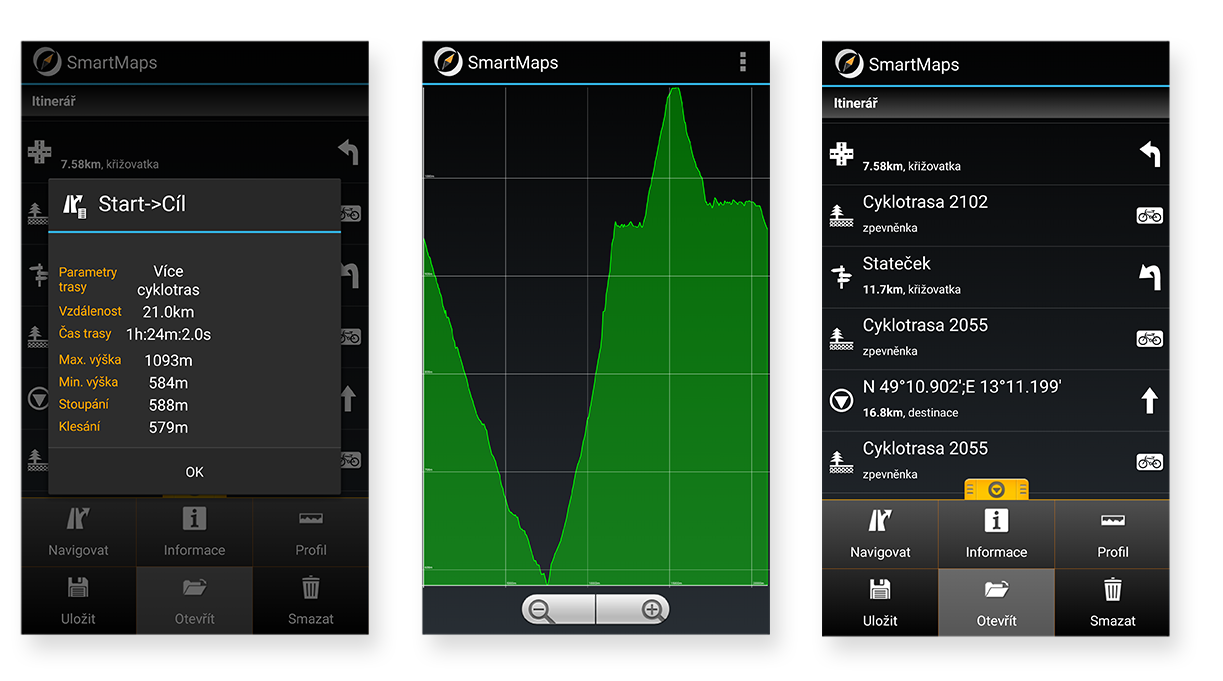Collapse the yellow drawer handle in the right screen
This screenshot has height=681, width=1223.
pyautogui.click(x=996, y=489)
